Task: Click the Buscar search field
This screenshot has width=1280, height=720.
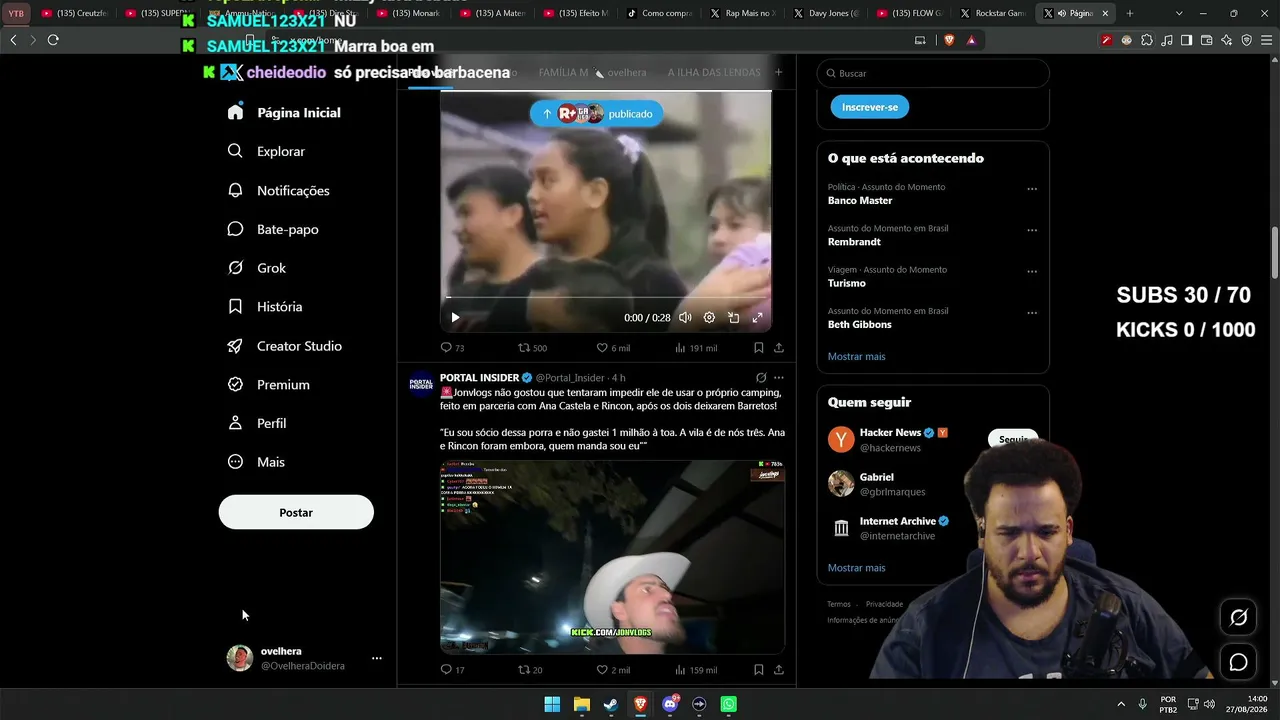Action: pos(933,73)
